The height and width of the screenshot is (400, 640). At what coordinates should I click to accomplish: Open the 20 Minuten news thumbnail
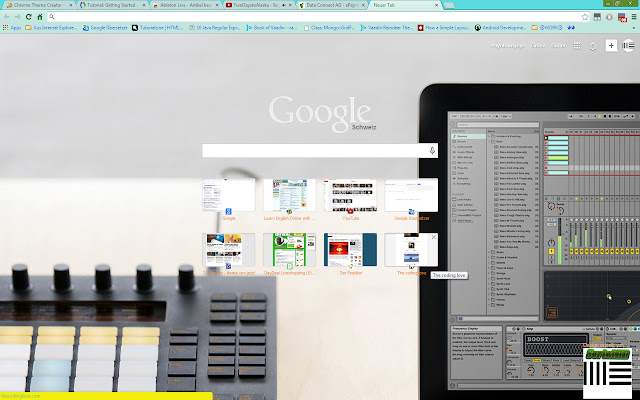(x=229, y=250)
